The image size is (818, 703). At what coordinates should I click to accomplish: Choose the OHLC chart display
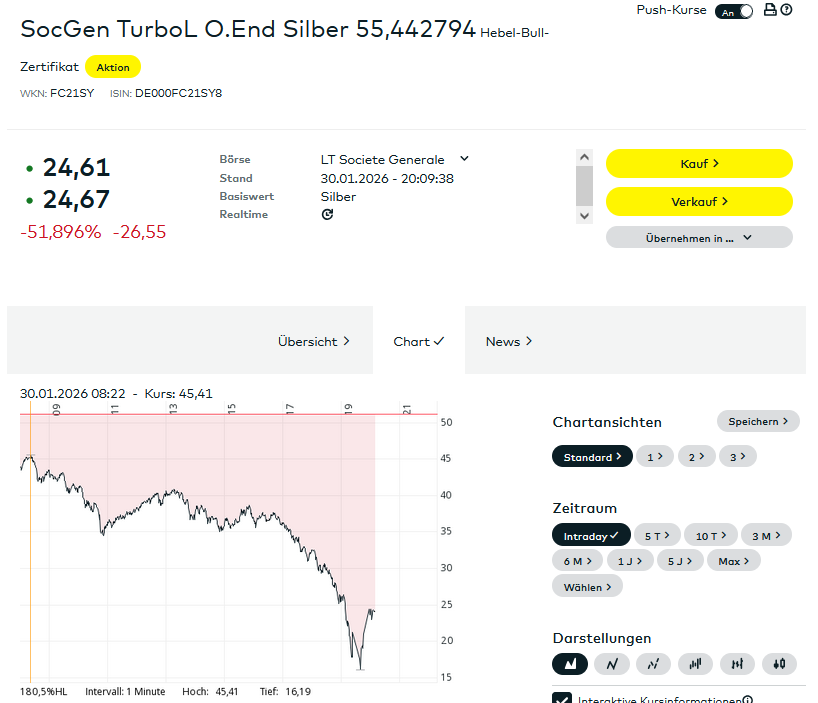[737, 663]
